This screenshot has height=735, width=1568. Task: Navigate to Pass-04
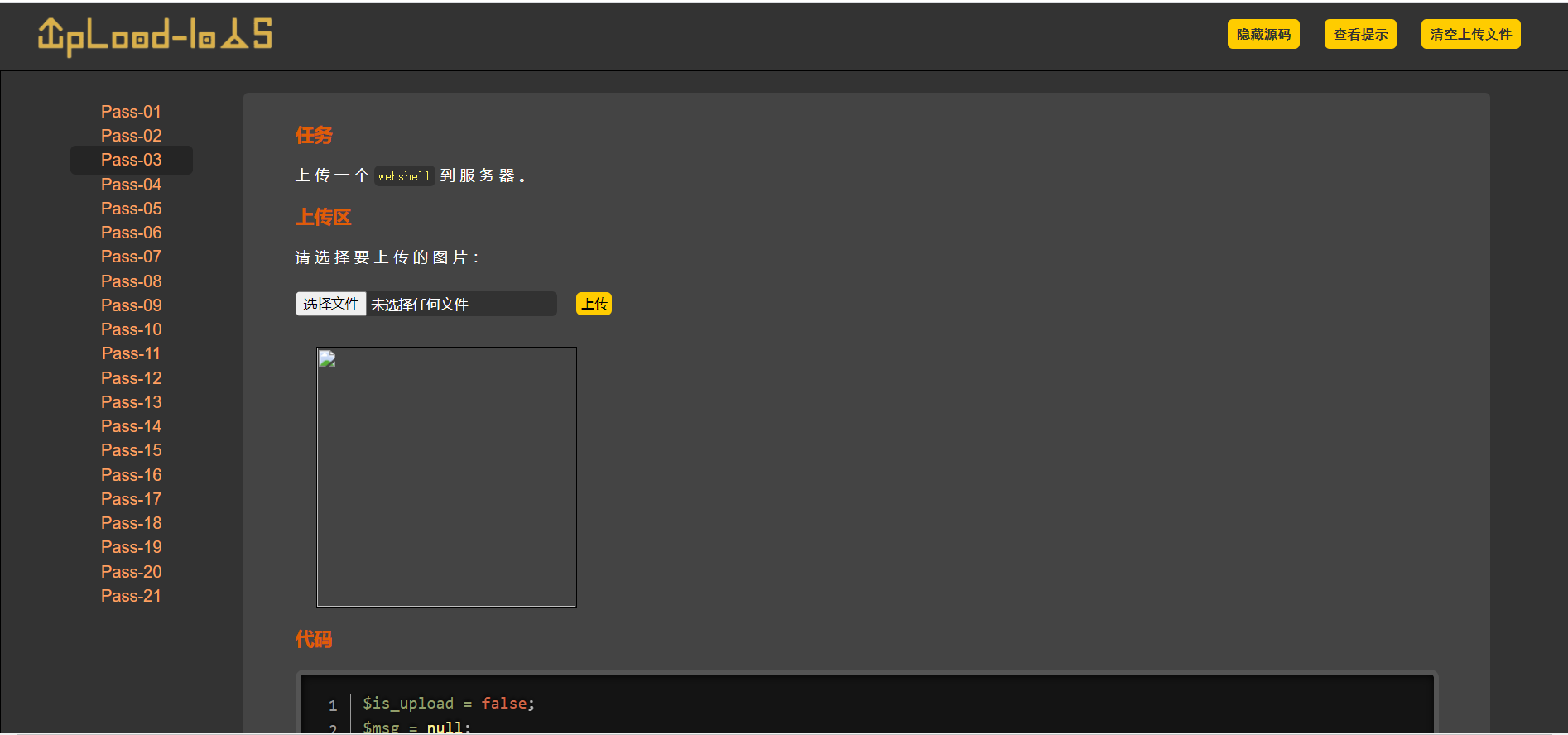tap(131, 185)
